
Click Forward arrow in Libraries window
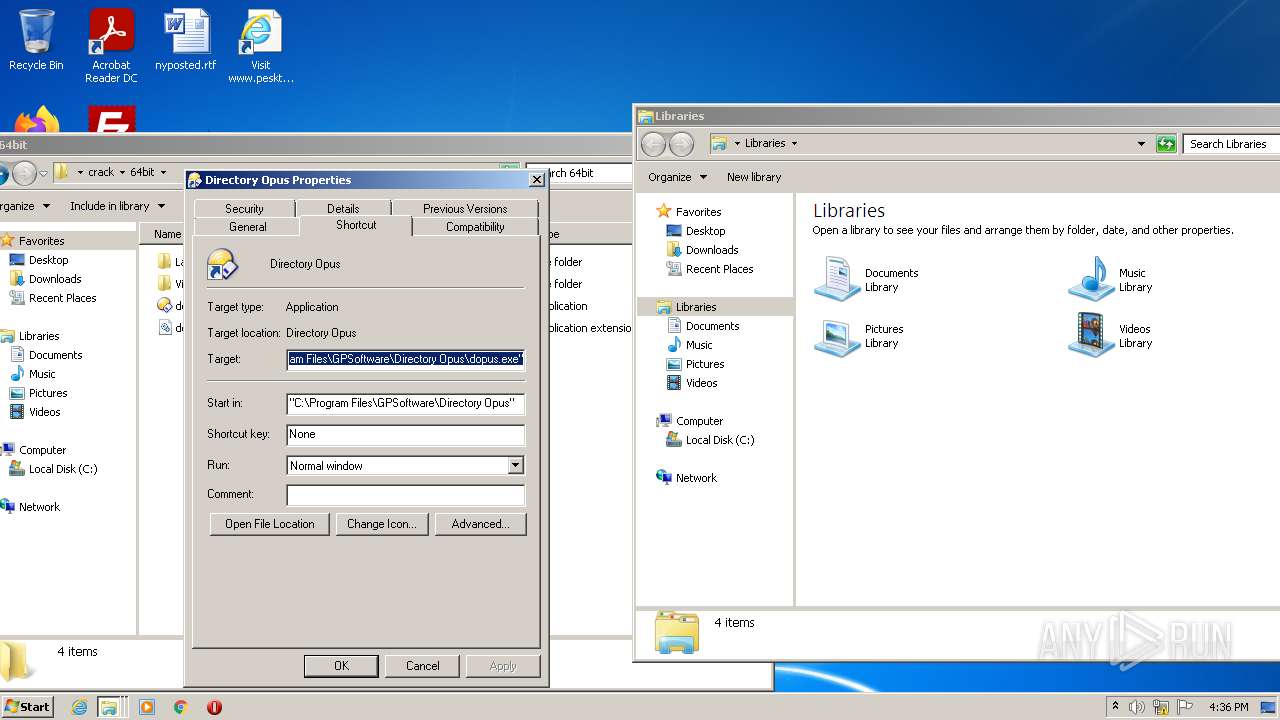(x=681, y=144)
